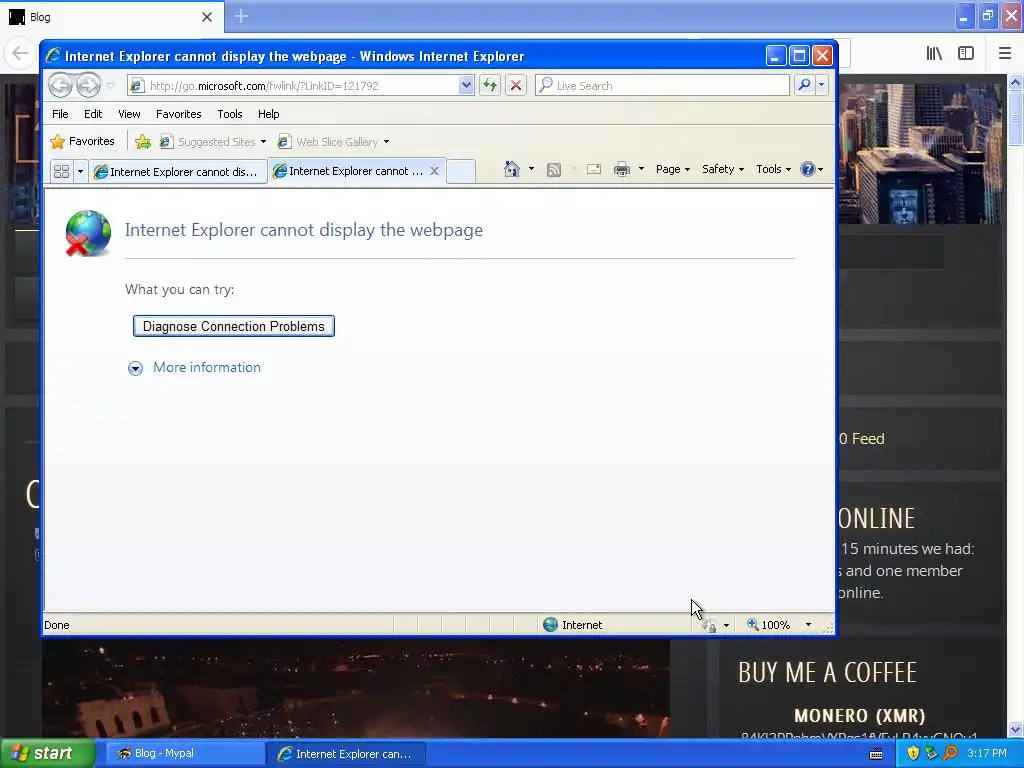The height and width of the screenshot is (768, 1024).
Task: Open the Tools menu in menu bar
Action: (230, 114)
